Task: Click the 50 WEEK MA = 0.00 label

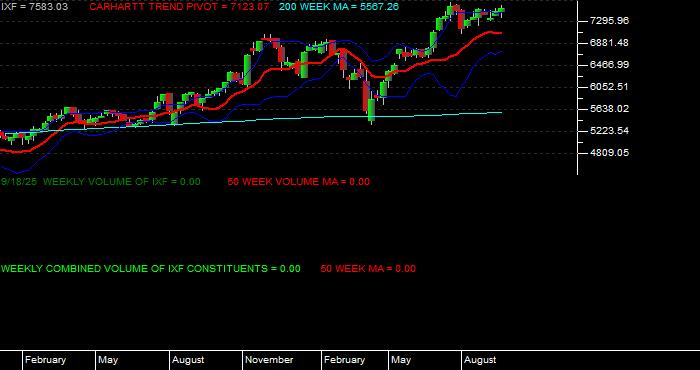Action: pos(368,269)
